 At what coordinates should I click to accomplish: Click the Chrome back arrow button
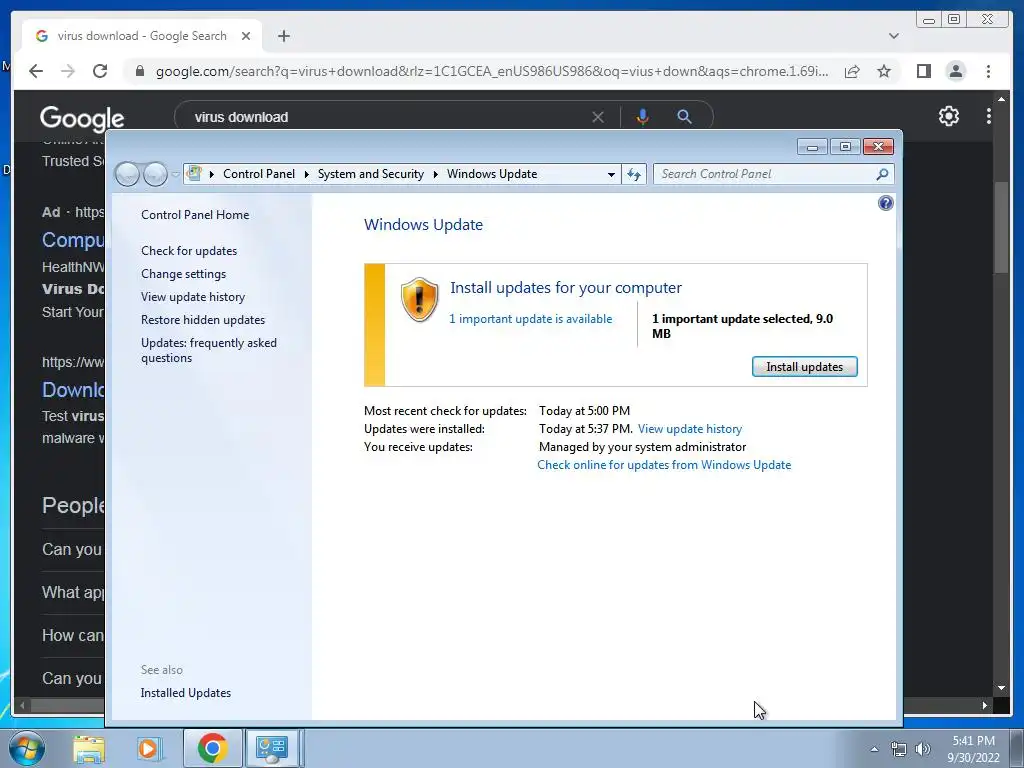pyautogui.click(x=36, y=71)
